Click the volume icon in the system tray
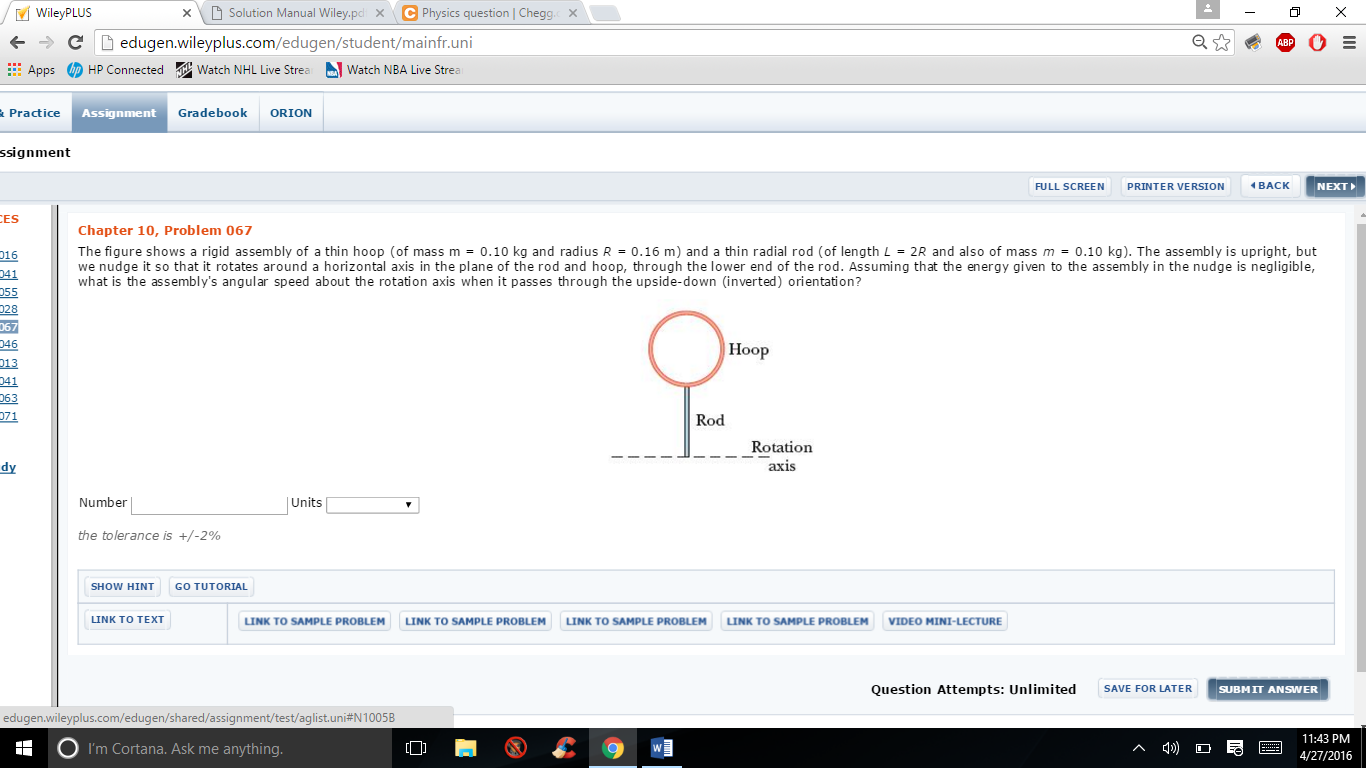 (x=1170, y=747)
